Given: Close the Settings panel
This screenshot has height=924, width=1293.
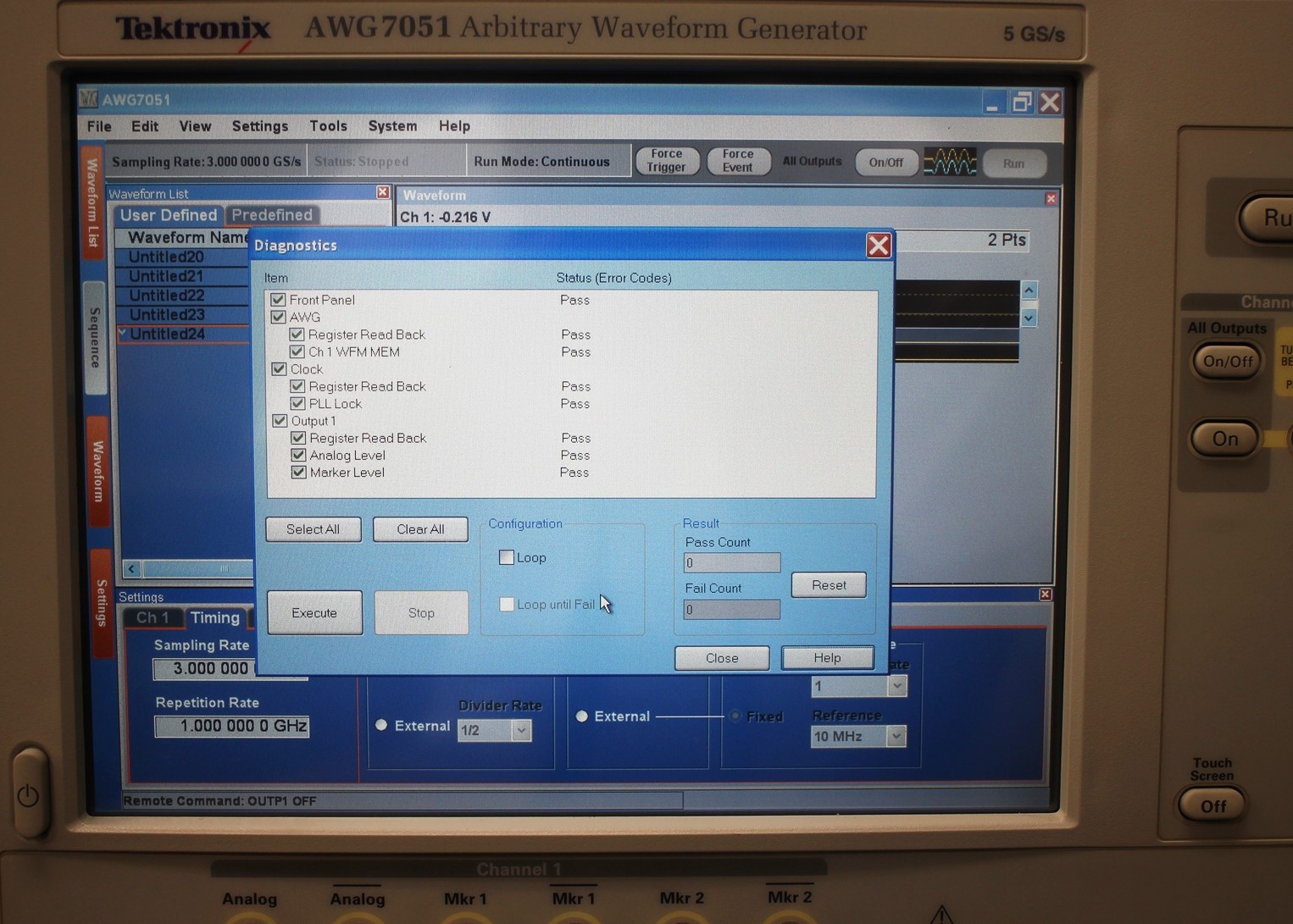Looking at the screenshot, I should pyautogui.click(x=1046, y=595).
